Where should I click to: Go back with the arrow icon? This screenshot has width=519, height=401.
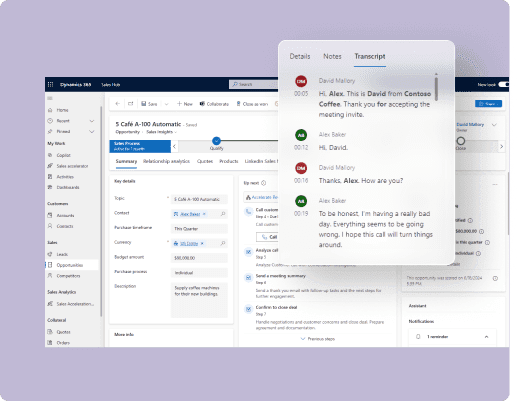pos(117,104)
